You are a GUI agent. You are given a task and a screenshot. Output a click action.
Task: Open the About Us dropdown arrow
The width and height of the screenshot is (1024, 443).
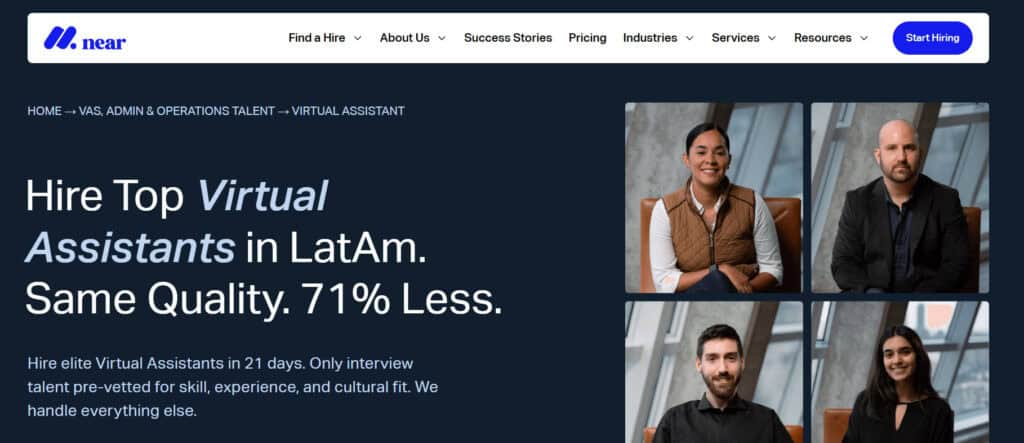click(x=441, y=38)
